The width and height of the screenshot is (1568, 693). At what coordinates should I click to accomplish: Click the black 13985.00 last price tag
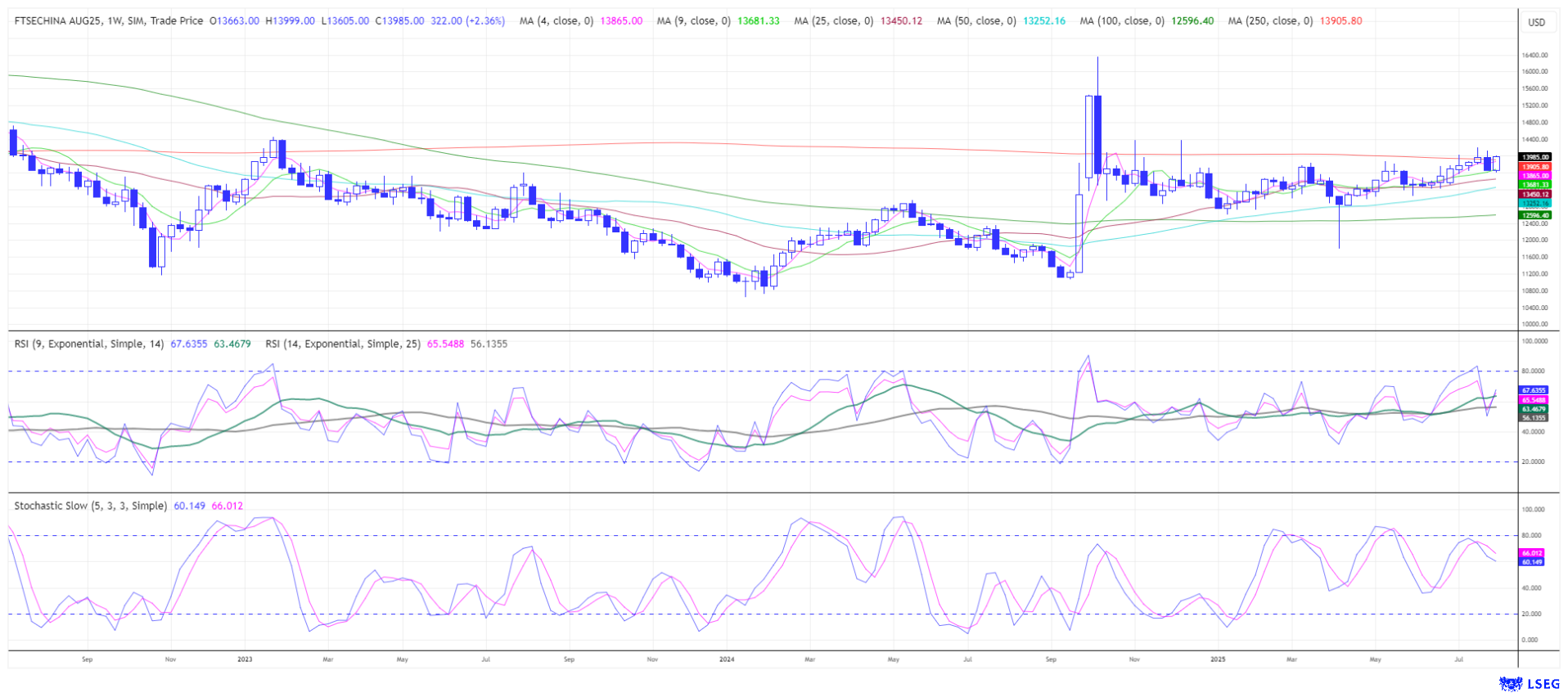pyautogui.click(x=1534, y=157)
